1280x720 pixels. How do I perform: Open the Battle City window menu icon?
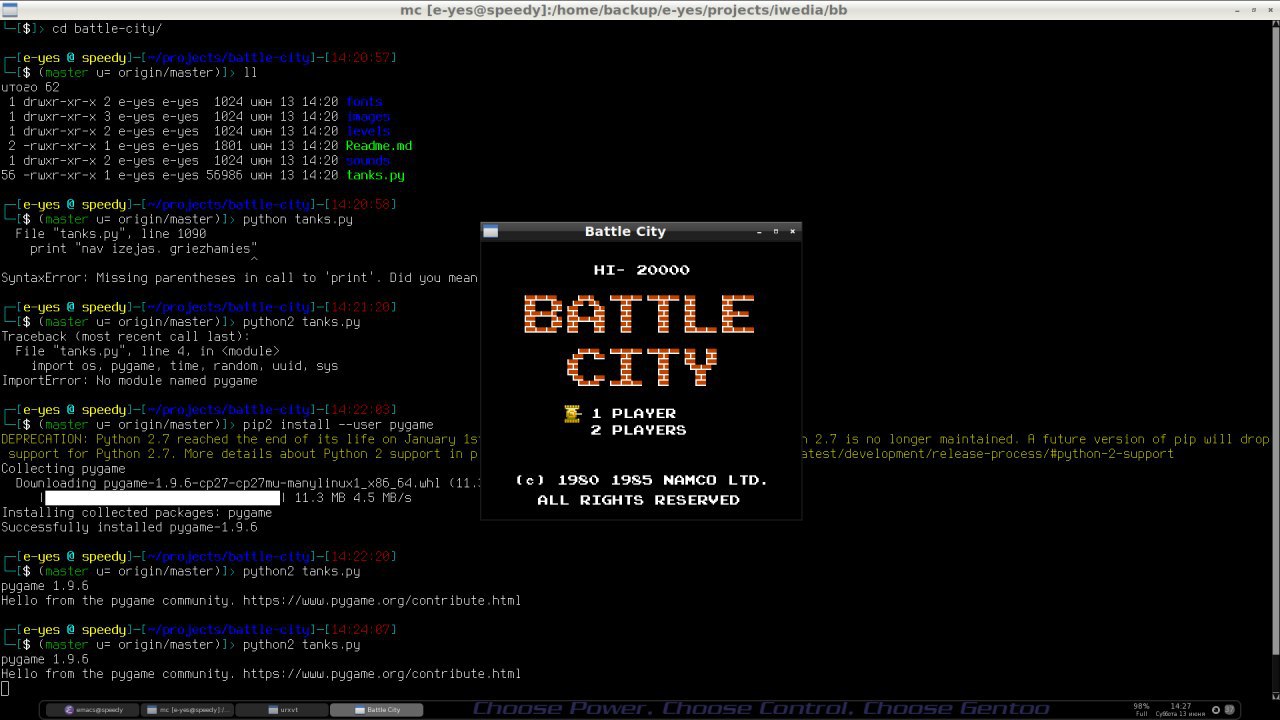(490, 231)
